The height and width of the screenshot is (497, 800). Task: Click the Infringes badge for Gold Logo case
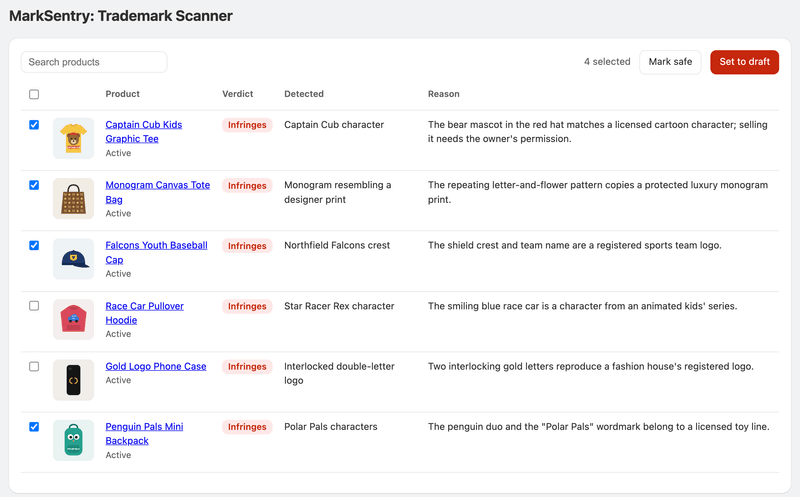[247, 366]
